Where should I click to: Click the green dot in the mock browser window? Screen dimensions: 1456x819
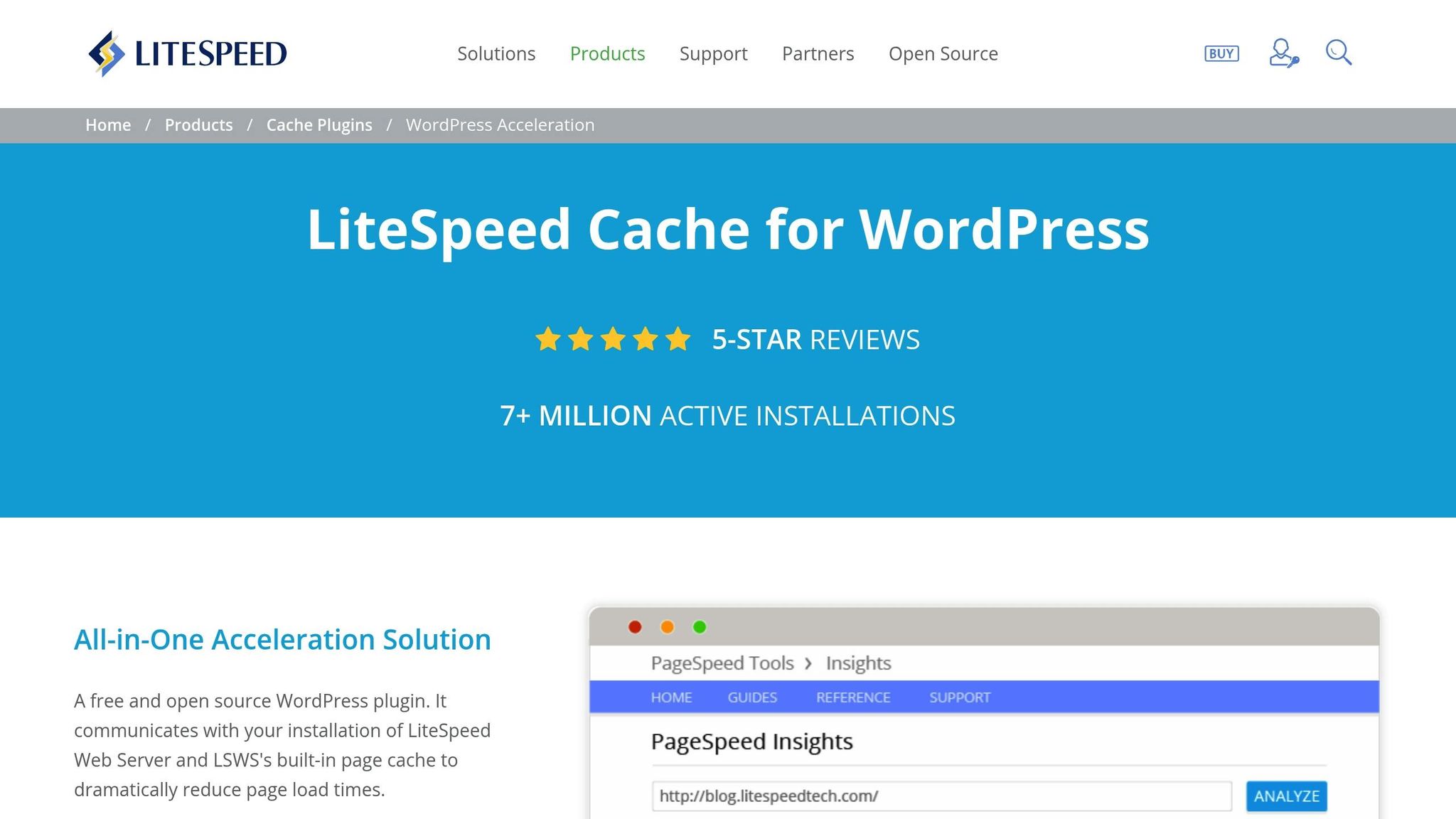click(x=700, y=626)
